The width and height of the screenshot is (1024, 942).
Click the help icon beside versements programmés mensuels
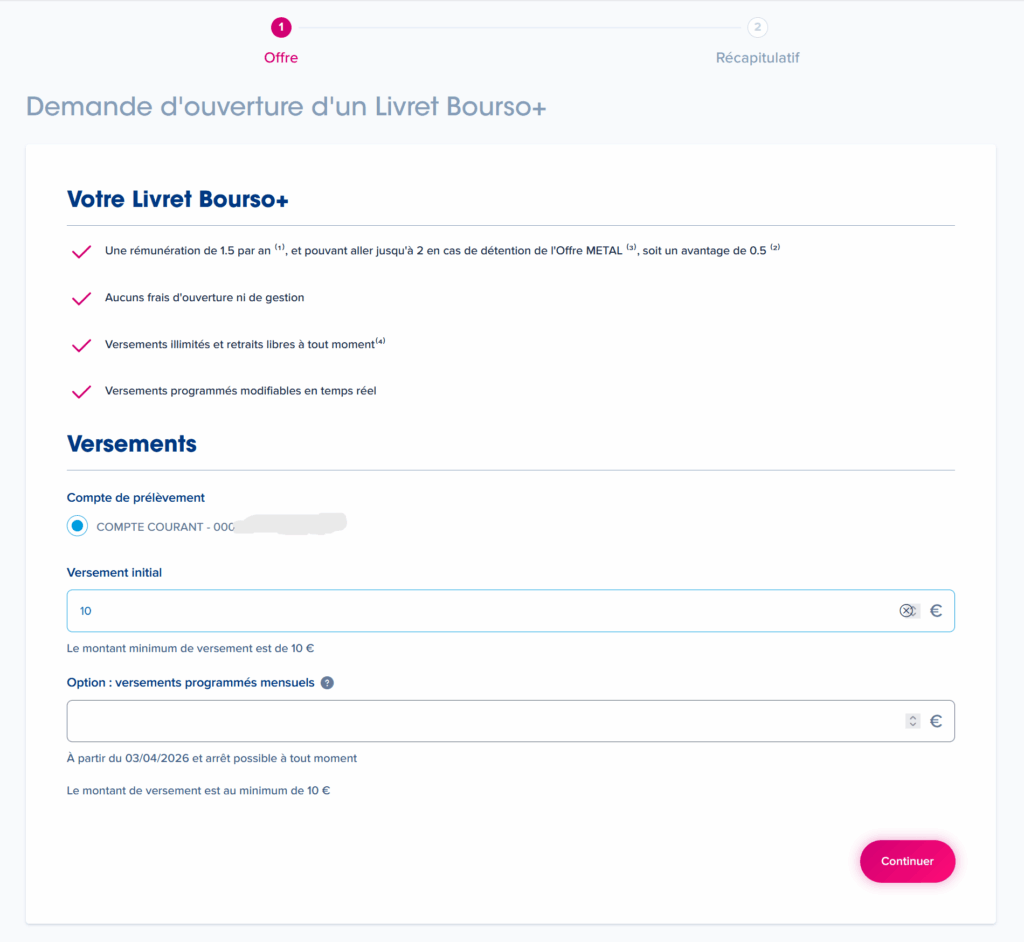pyautogui.click(x=327, y=683)
